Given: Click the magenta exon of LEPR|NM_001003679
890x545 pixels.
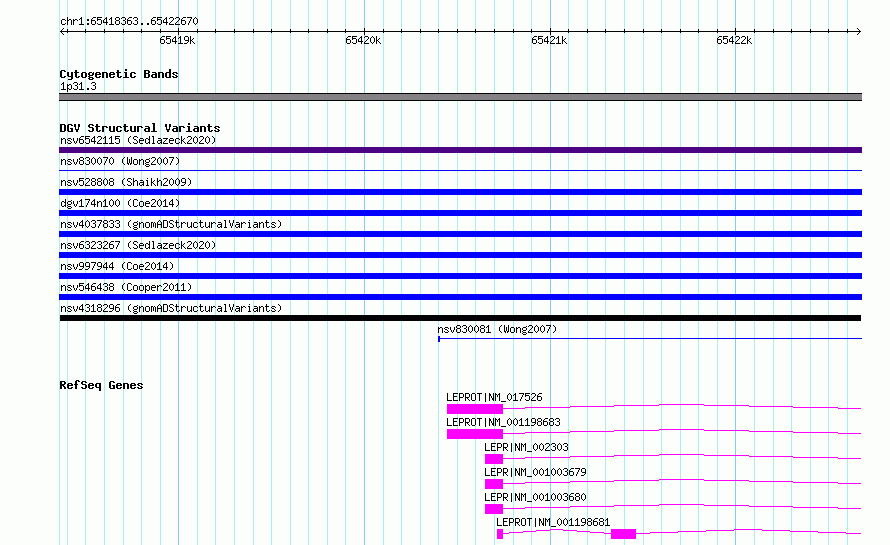Looking at the screenshot, I should coord(494,484).
